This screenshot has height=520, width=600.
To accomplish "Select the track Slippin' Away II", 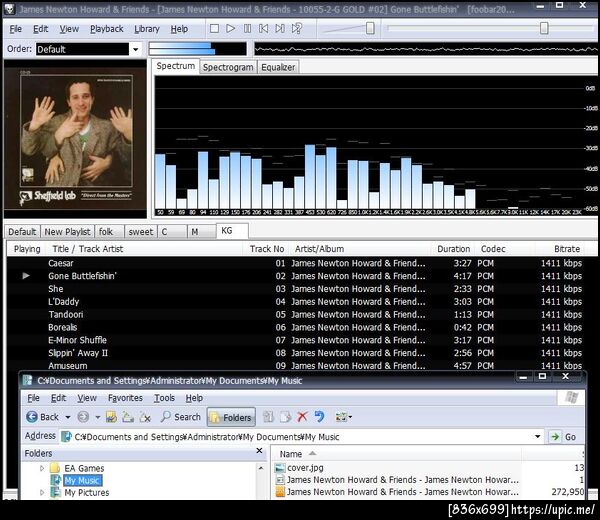I will coord(302,353).
